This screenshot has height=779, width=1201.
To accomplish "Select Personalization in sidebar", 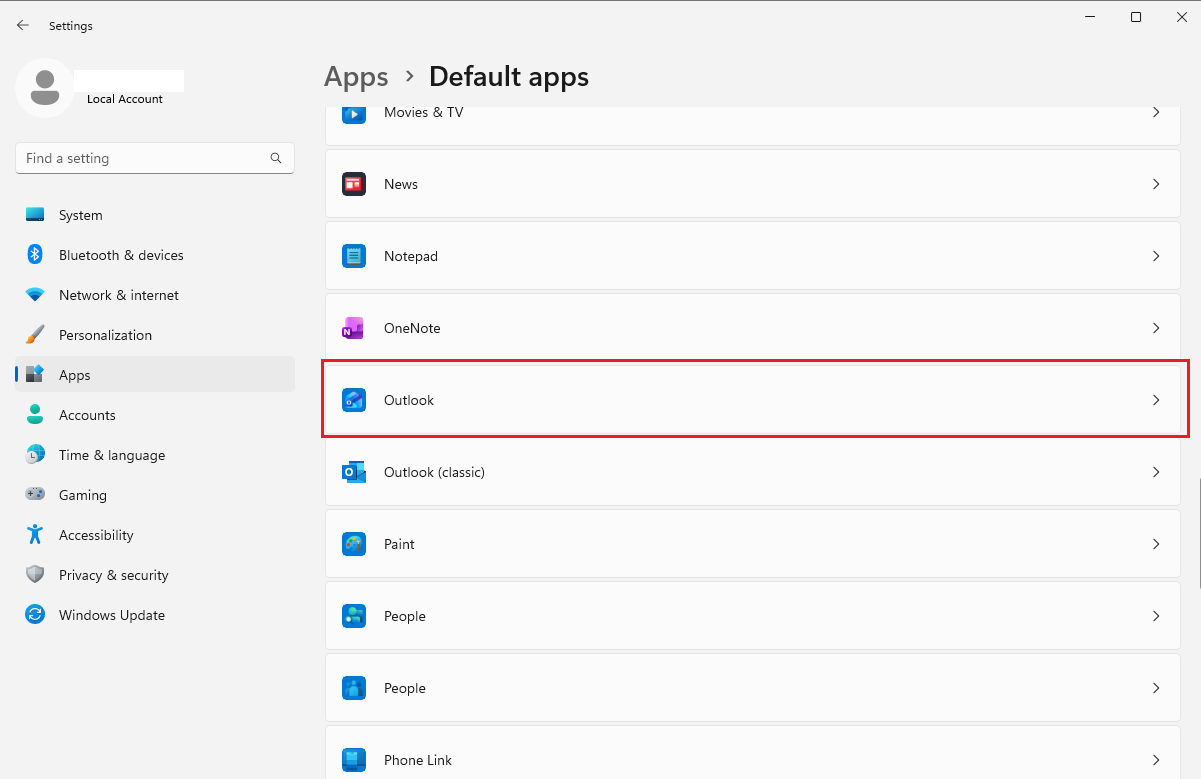I will pyautogui.click(x=155, y=335).
